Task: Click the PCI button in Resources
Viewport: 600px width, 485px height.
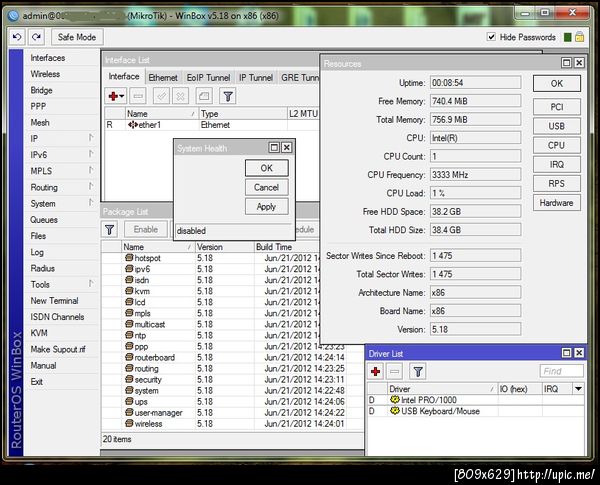Action: click(x=557, y=107)
